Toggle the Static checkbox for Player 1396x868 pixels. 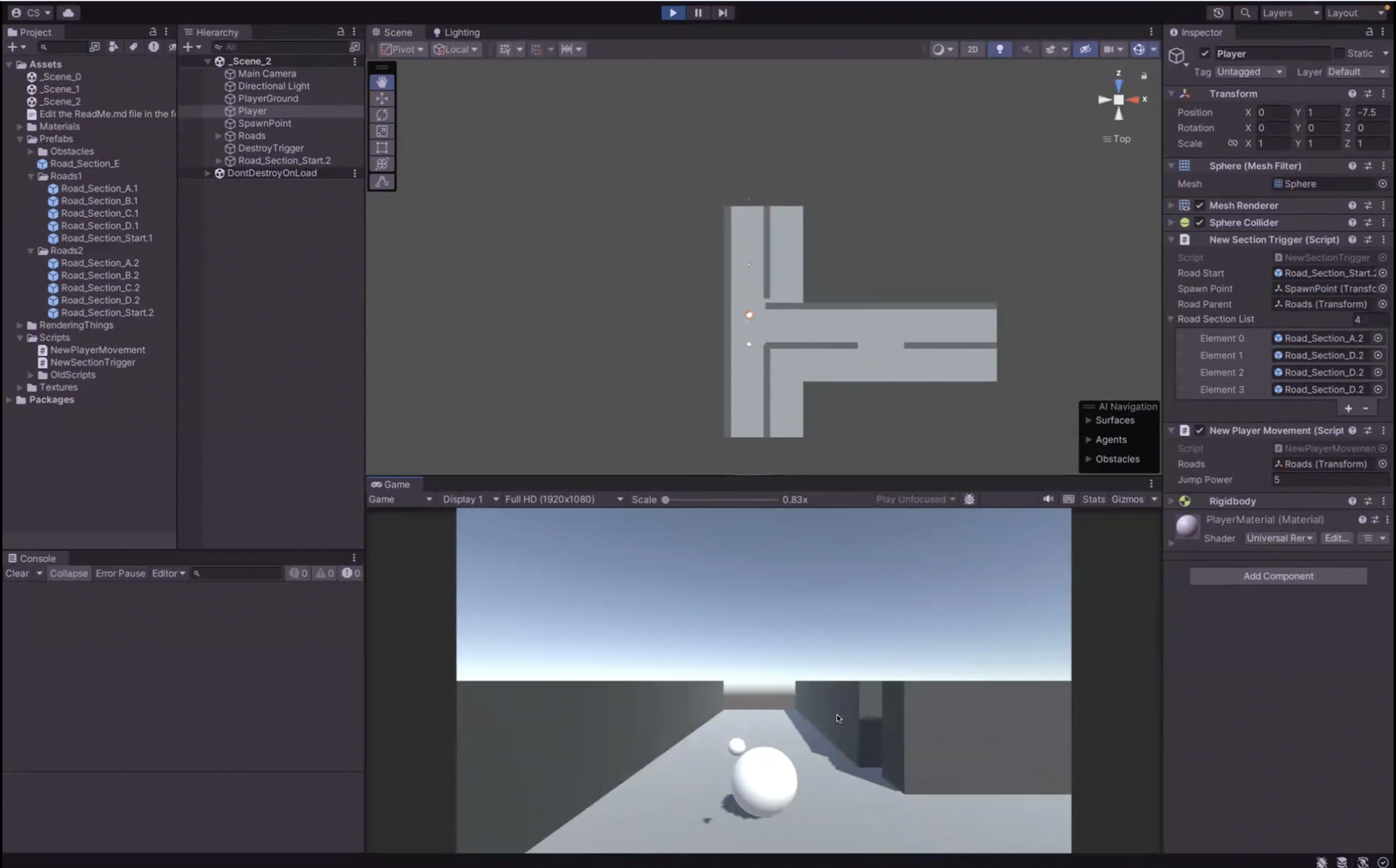[1339, 54]
